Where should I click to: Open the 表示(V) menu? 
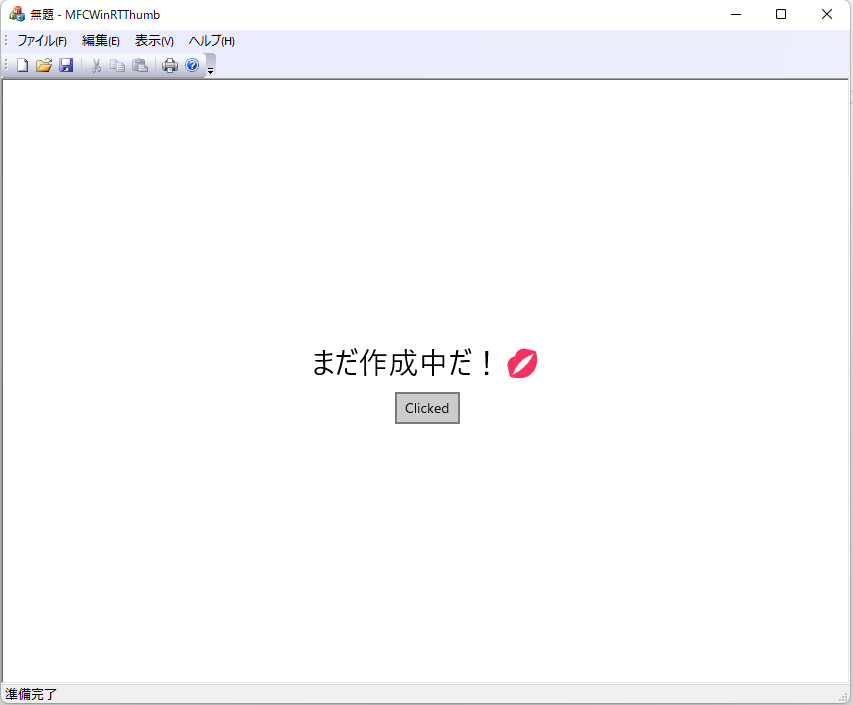154,41
